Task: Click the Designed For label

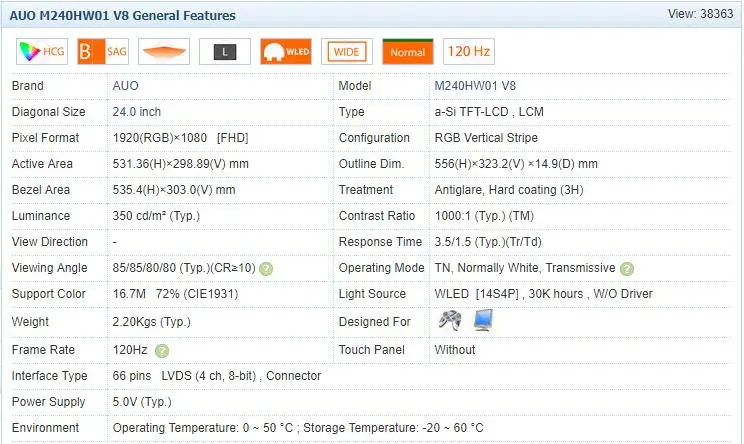Action: pyautogui.click(x=374, y=322)
